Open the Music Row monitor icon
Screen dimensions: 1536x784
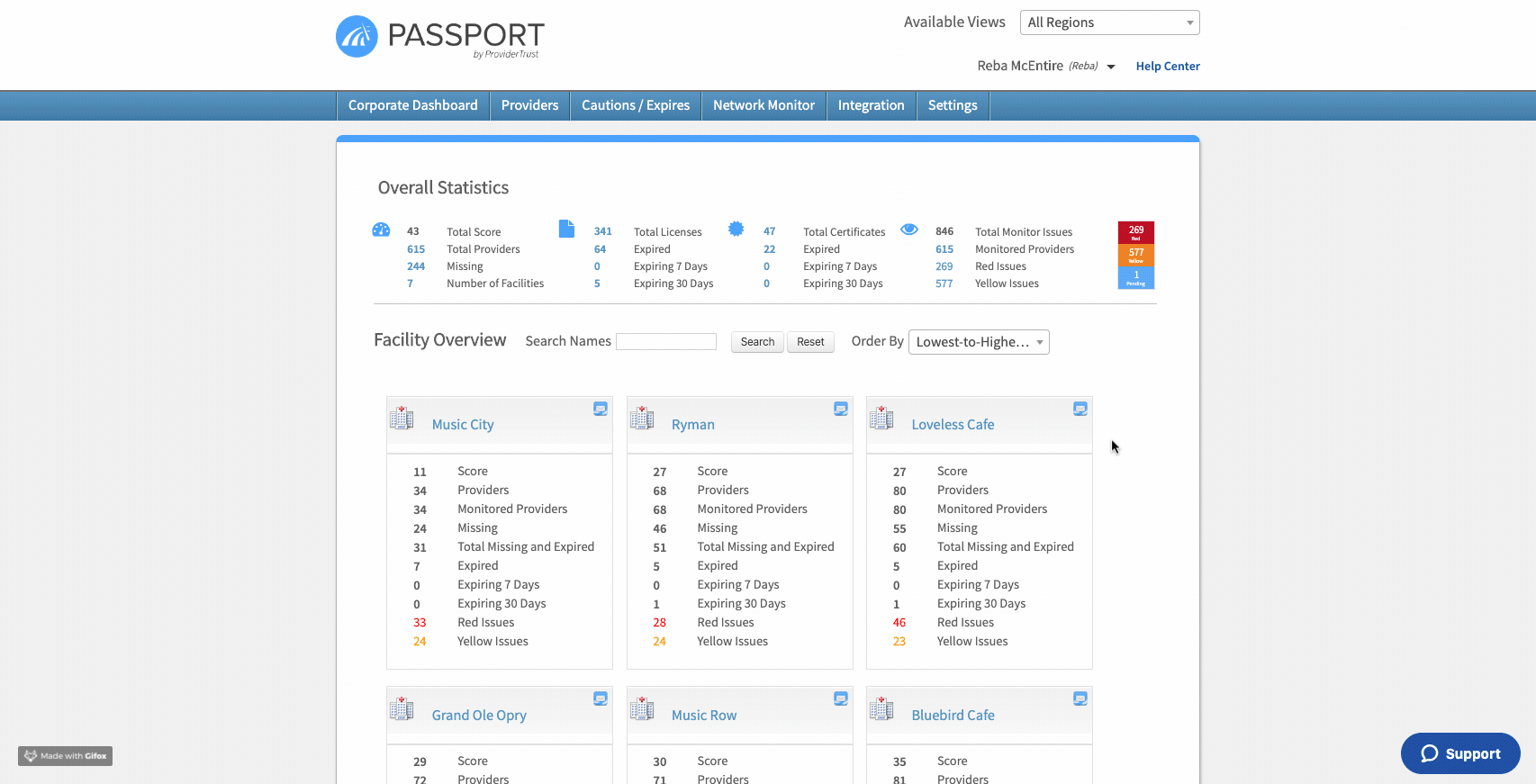click(x=841, y=698)
